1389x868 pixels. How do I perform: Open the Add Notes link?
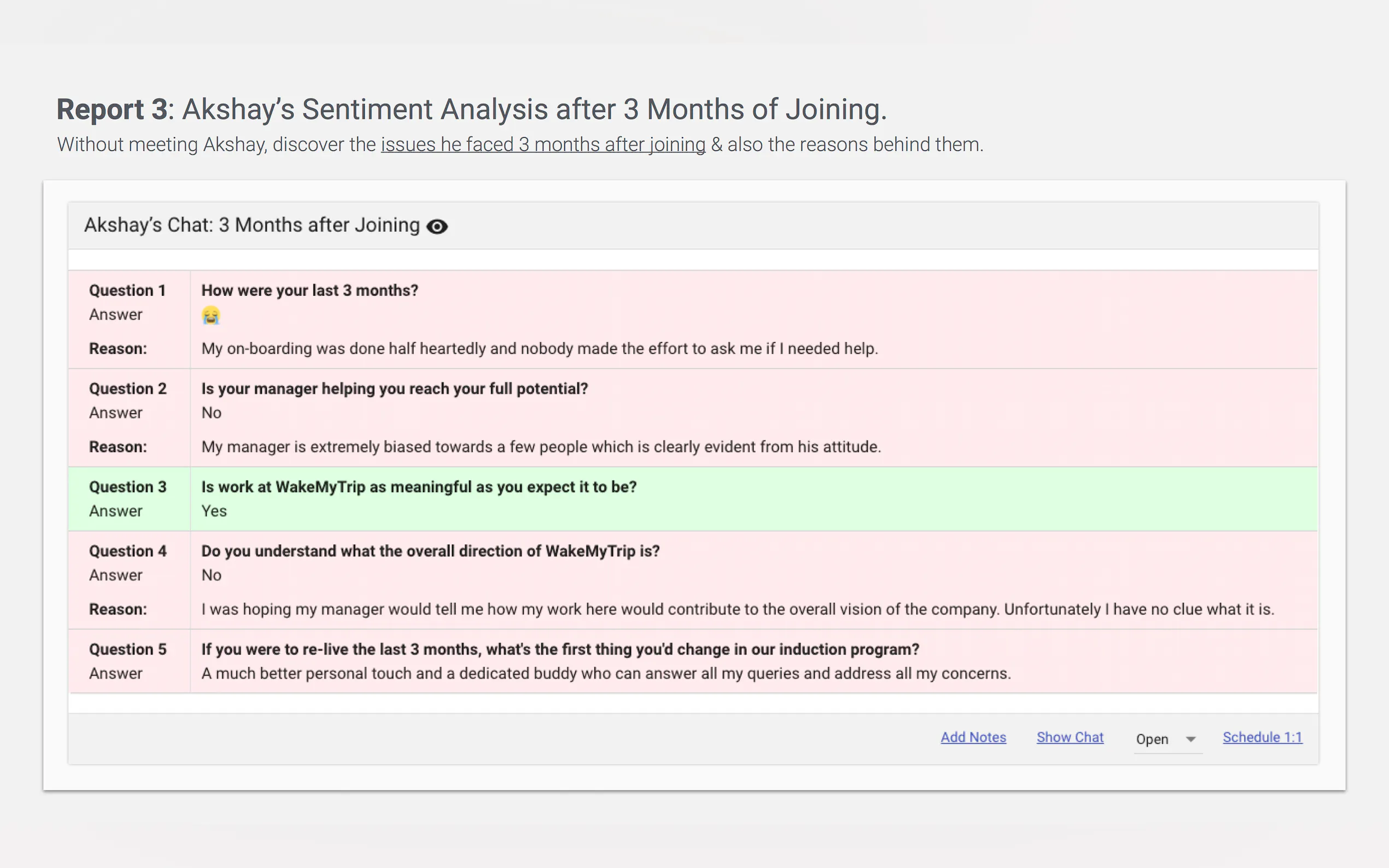pyautogui.click(x=973, y=737)
